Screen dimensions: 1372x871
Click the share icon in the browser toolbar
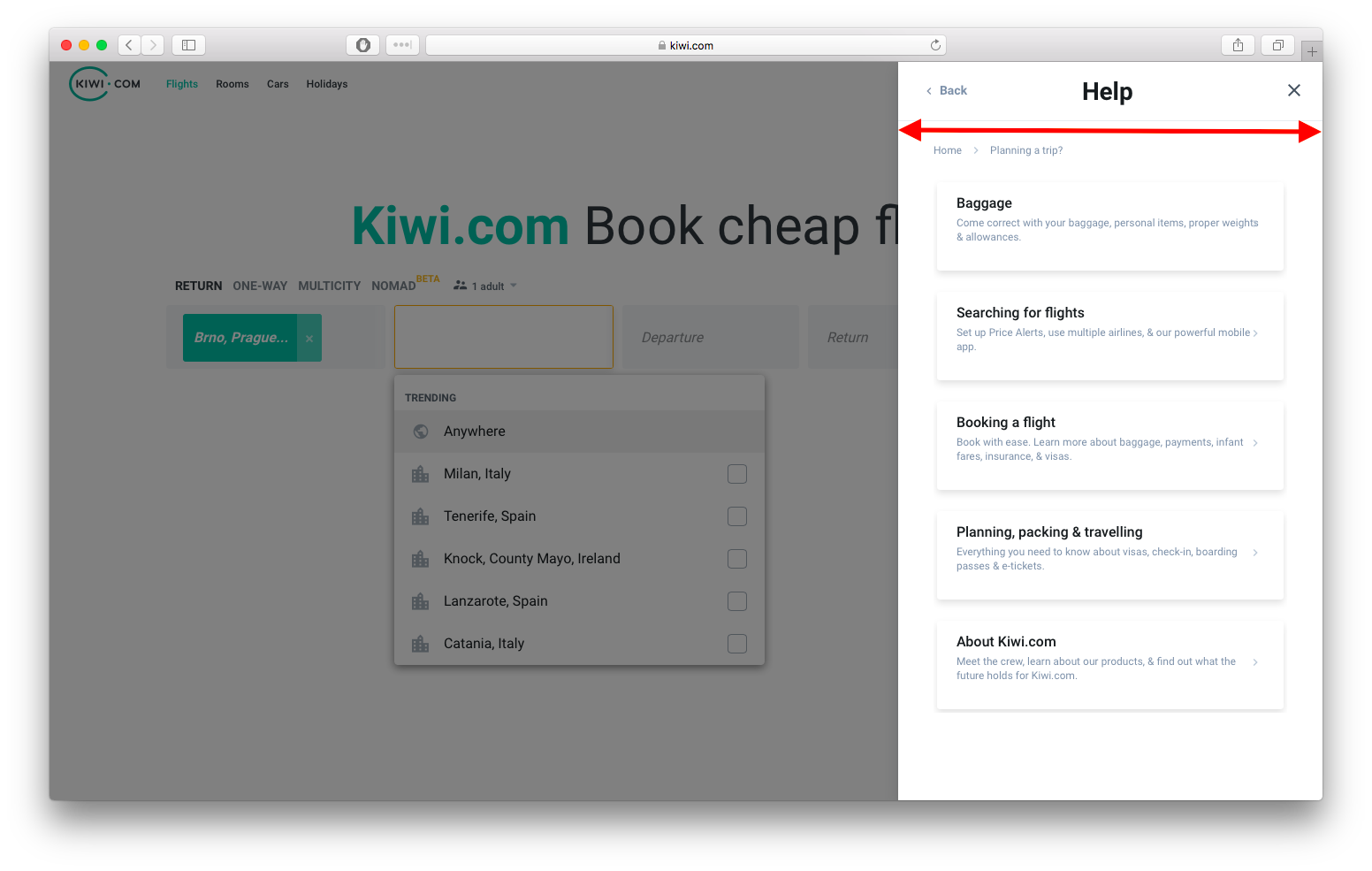click(x=1237, y=44)
